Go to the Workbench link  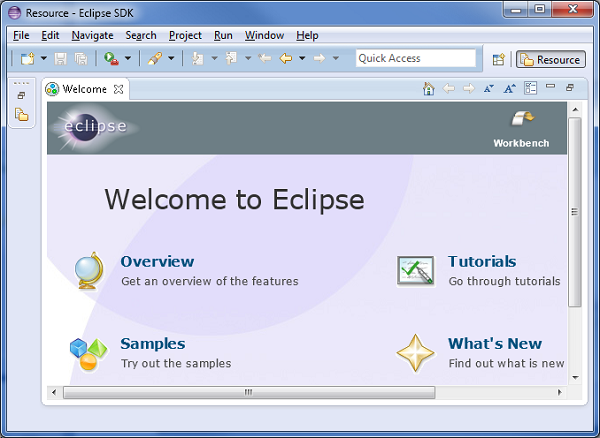[521, 143]
